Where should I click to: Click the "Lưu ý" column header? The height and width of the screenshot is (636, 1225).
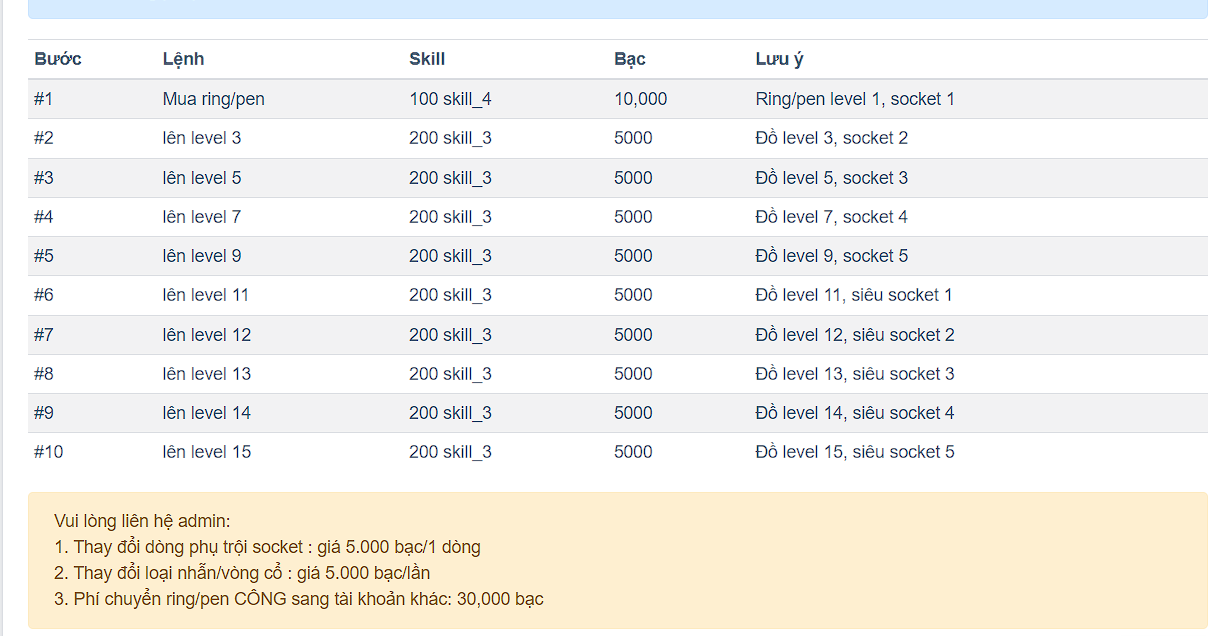click(x=779, y=59)
